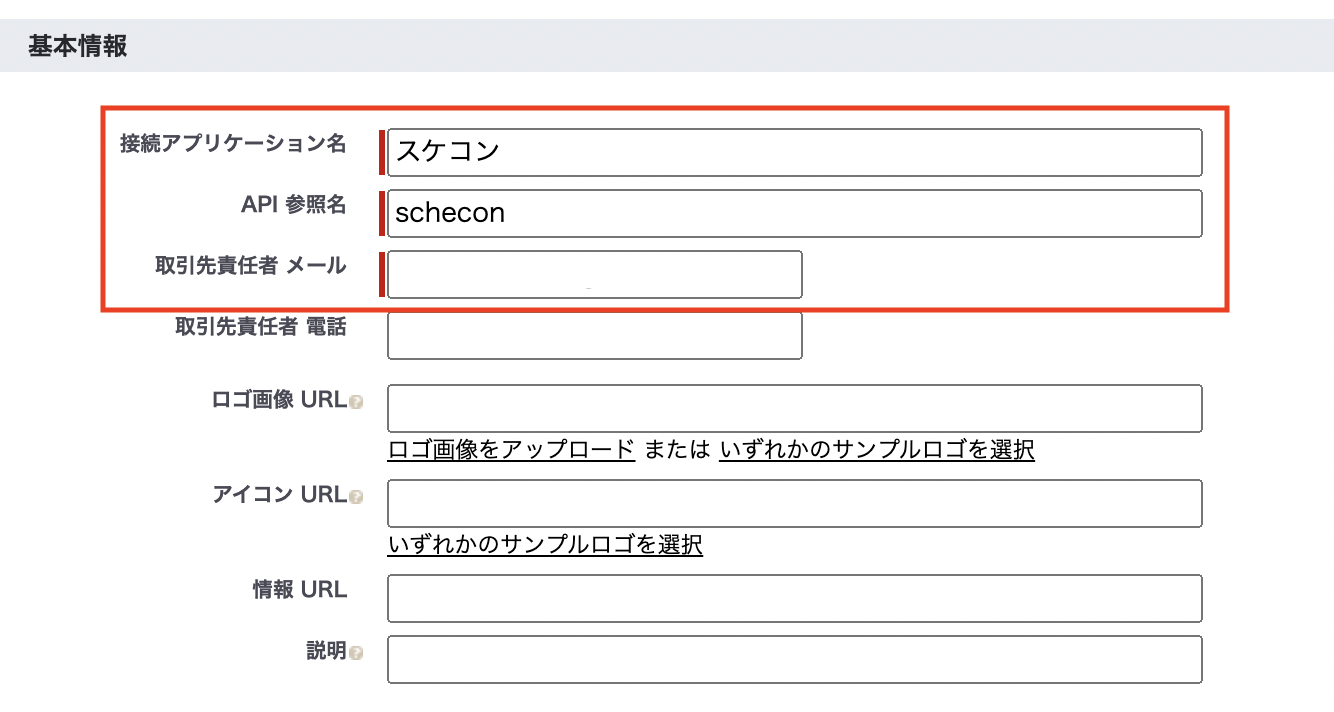Click the help icon beside アイコン URL
The height and width of the screenshot is (712, 1334).
tap(357, 497)
